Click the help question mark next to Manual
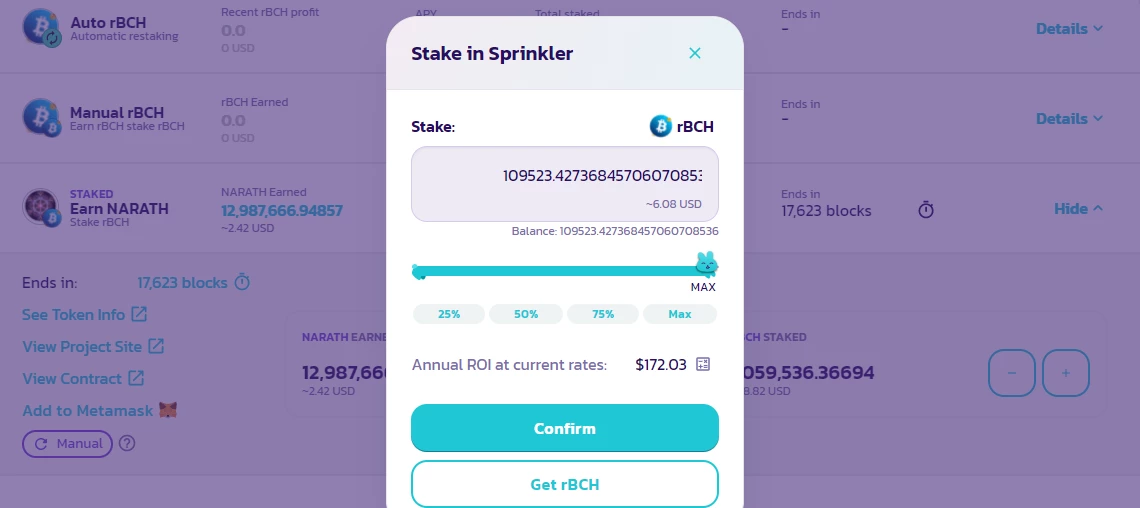 point(127,443)
